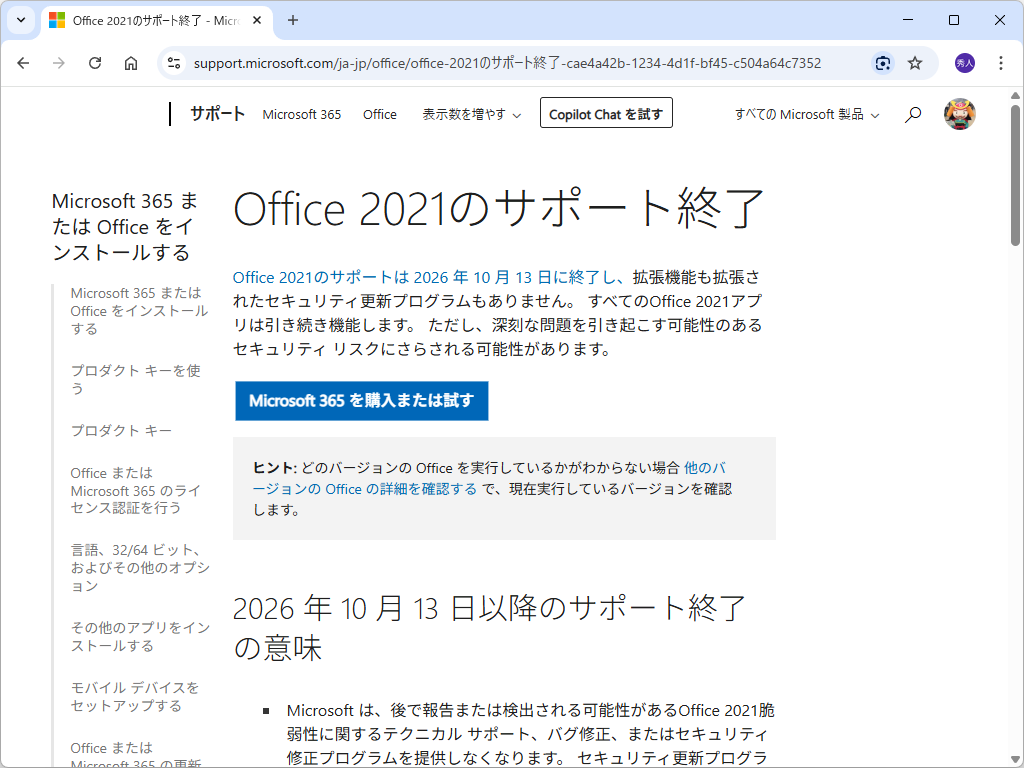Viewport: 1024px width, 768px height.
Task: Search the page image with Google Lens icon
Action: [882, 62]
